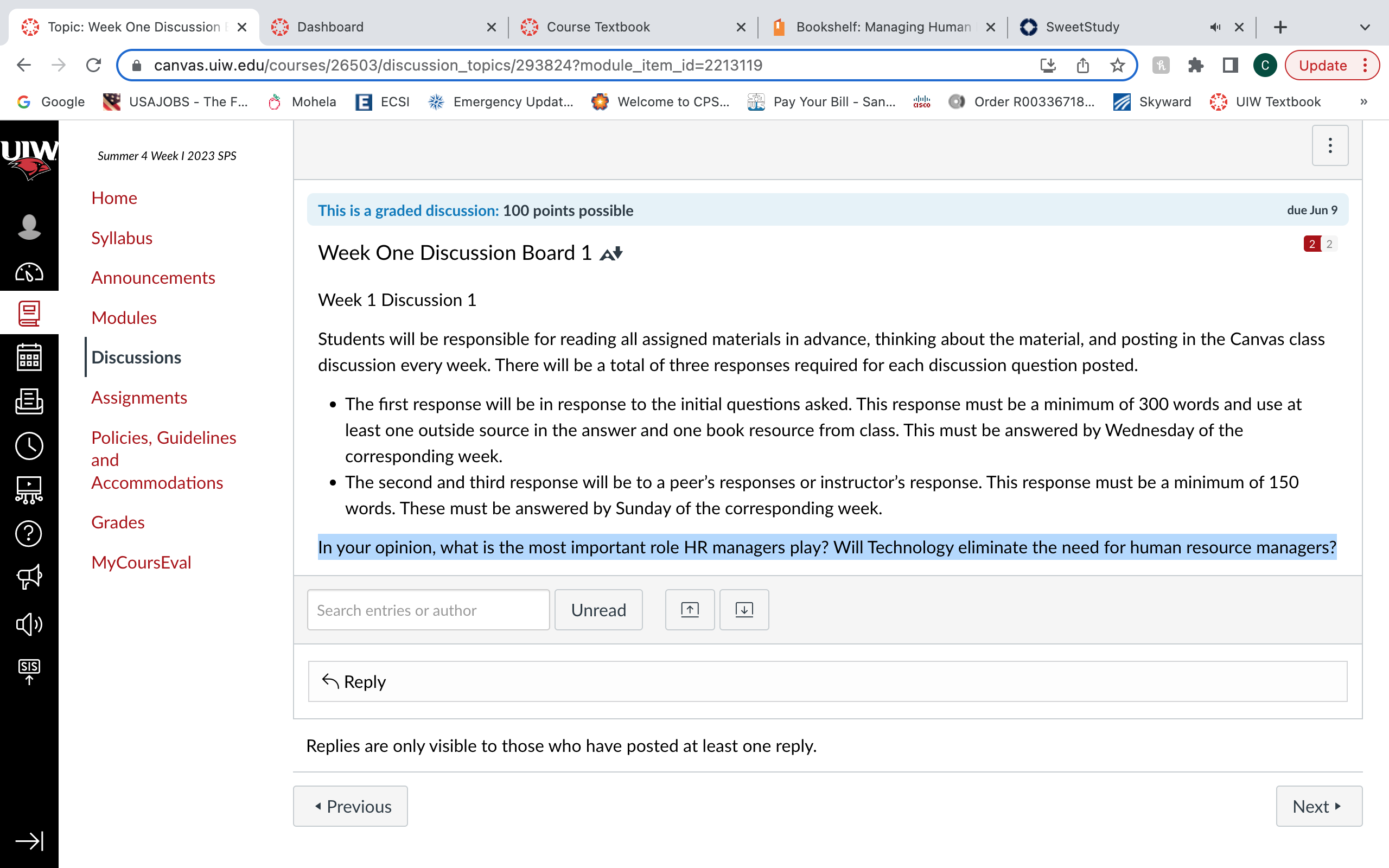Go to the Next module item

click(x=1319, y=806)
